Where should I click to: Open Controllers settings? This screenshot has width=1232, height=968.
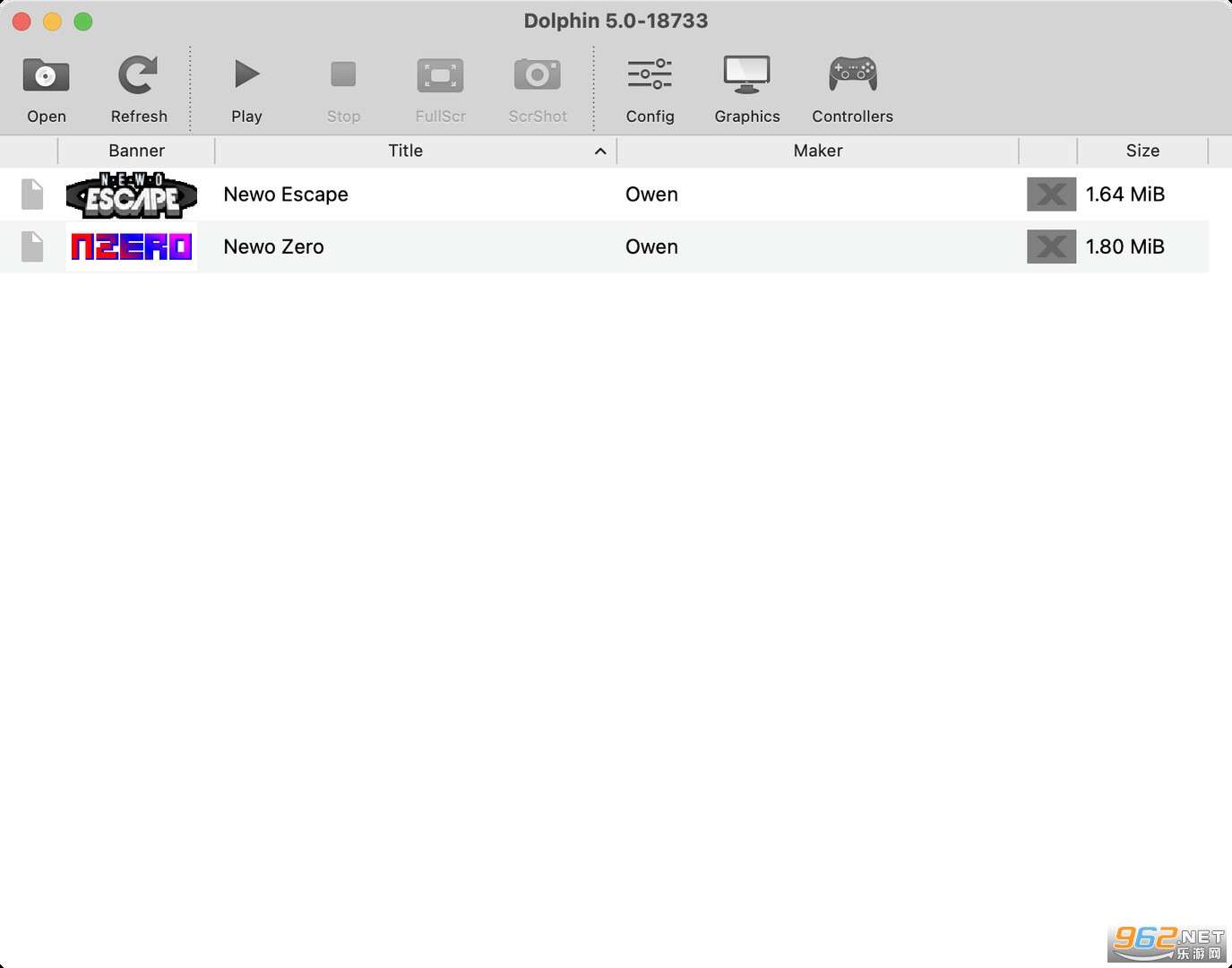pyautogui.click(x=852, y=90)
